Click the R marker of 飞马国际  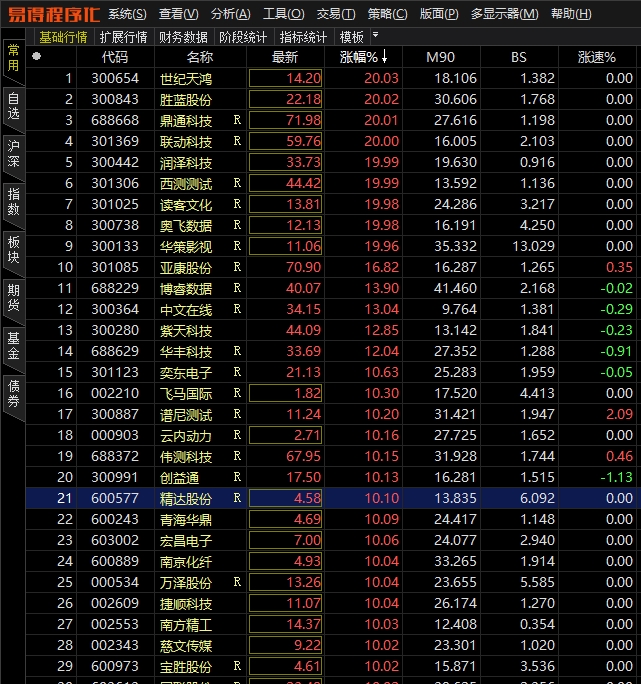pos(237,393)
